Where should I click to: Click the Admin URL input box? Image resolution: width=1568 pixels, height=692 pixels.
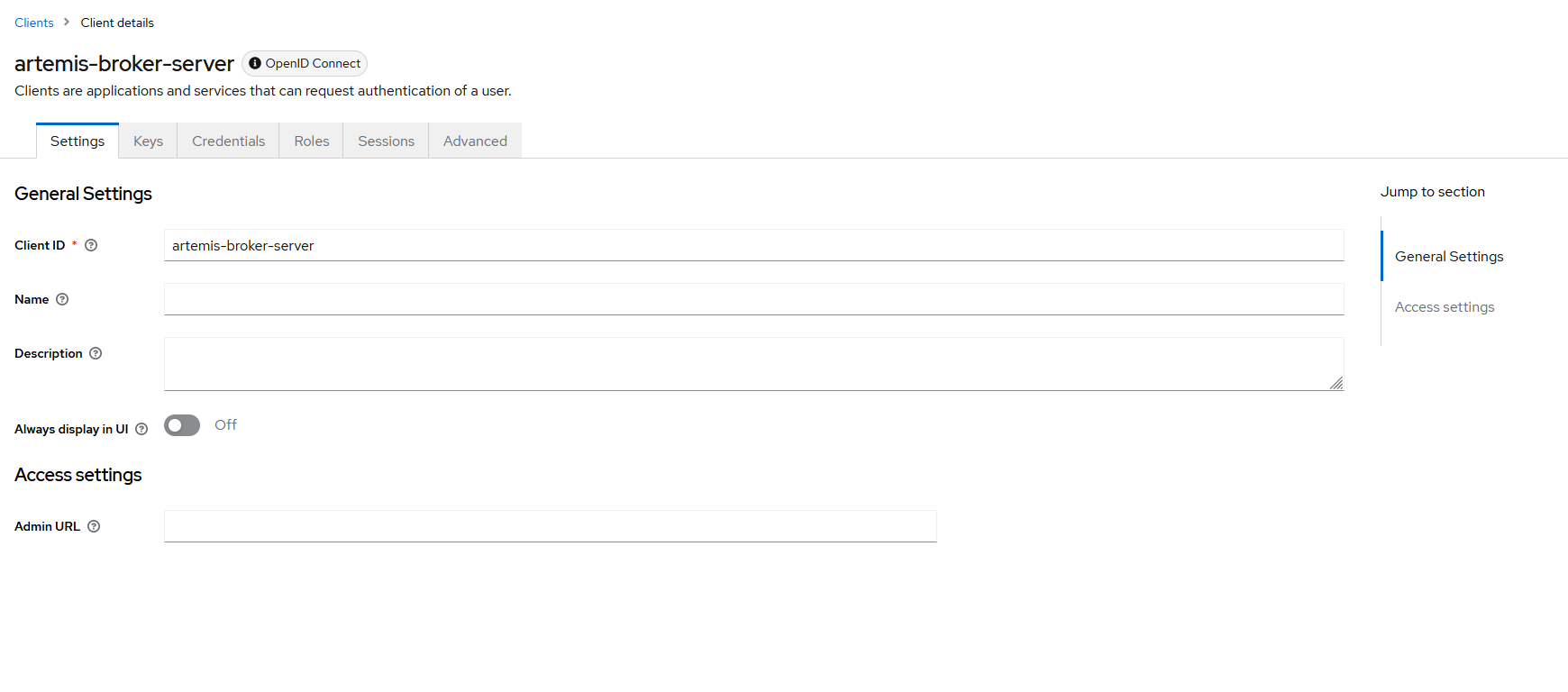550,526
